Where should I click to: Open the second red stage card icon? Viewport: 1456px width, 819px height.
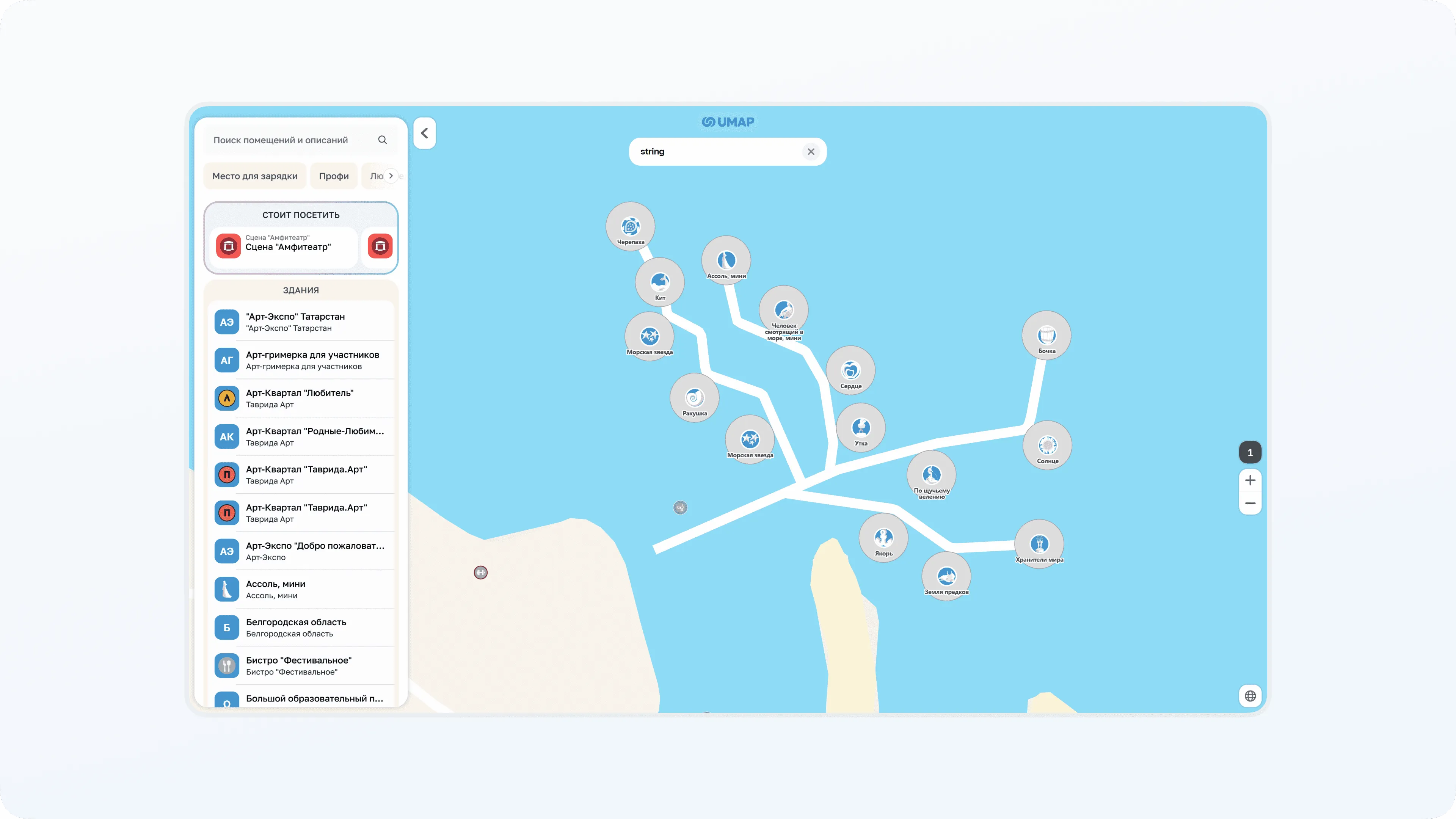[380, 246]
